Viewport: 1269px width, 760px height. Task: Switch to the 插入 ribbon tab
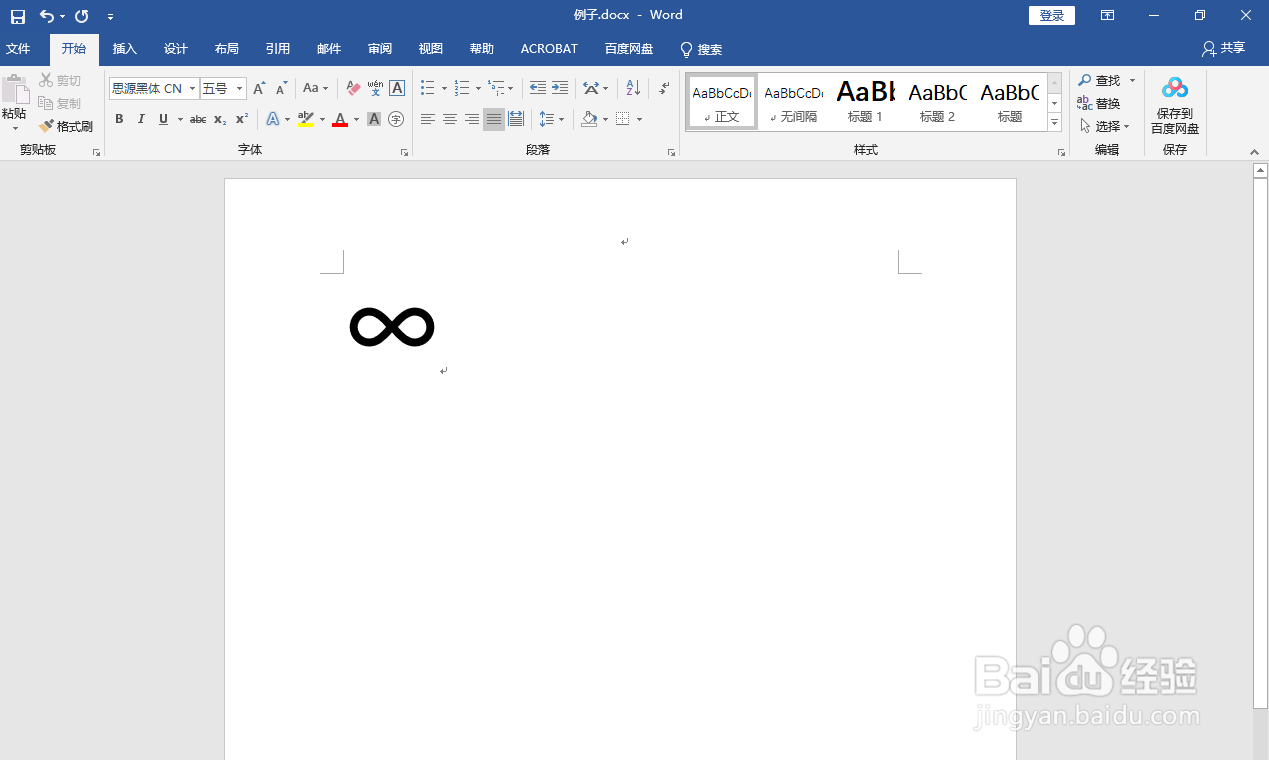[x=124, y=48]
